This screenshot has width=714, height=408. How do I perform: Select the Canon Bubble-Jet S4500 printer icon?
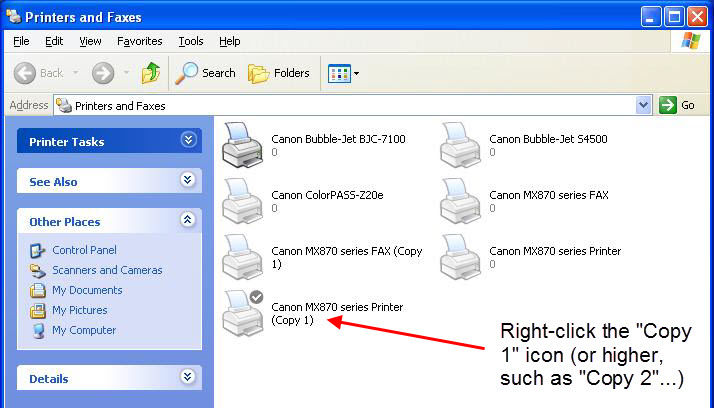coord(460,145)
